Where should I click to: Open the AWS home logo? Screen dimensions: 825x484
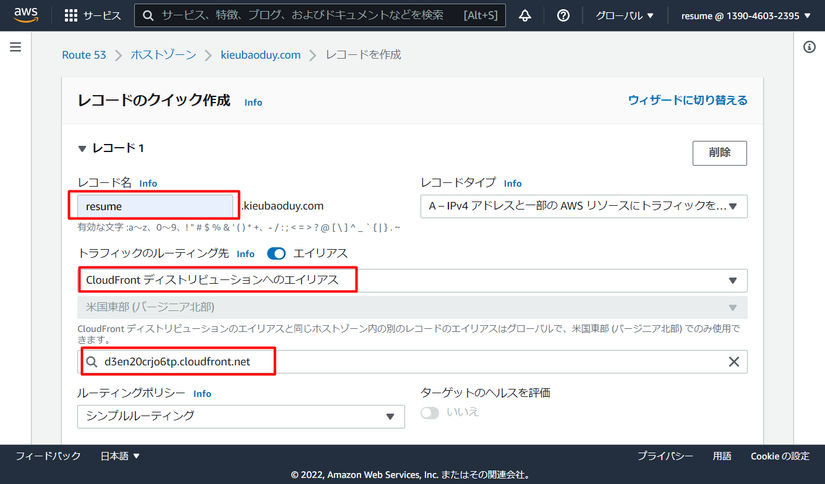26,15
